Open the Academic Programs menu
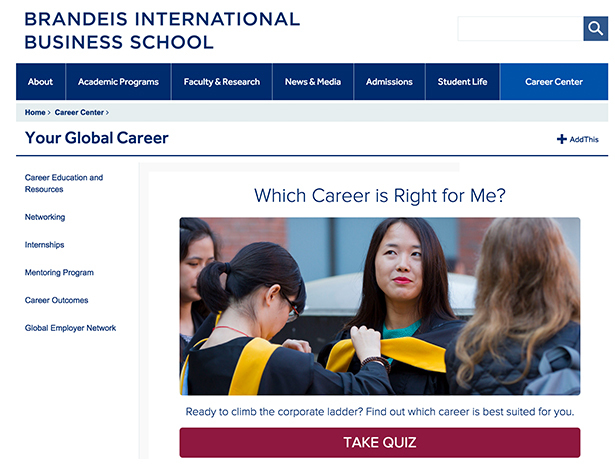Viewport: 615px width, 468px height. (118, 82)
